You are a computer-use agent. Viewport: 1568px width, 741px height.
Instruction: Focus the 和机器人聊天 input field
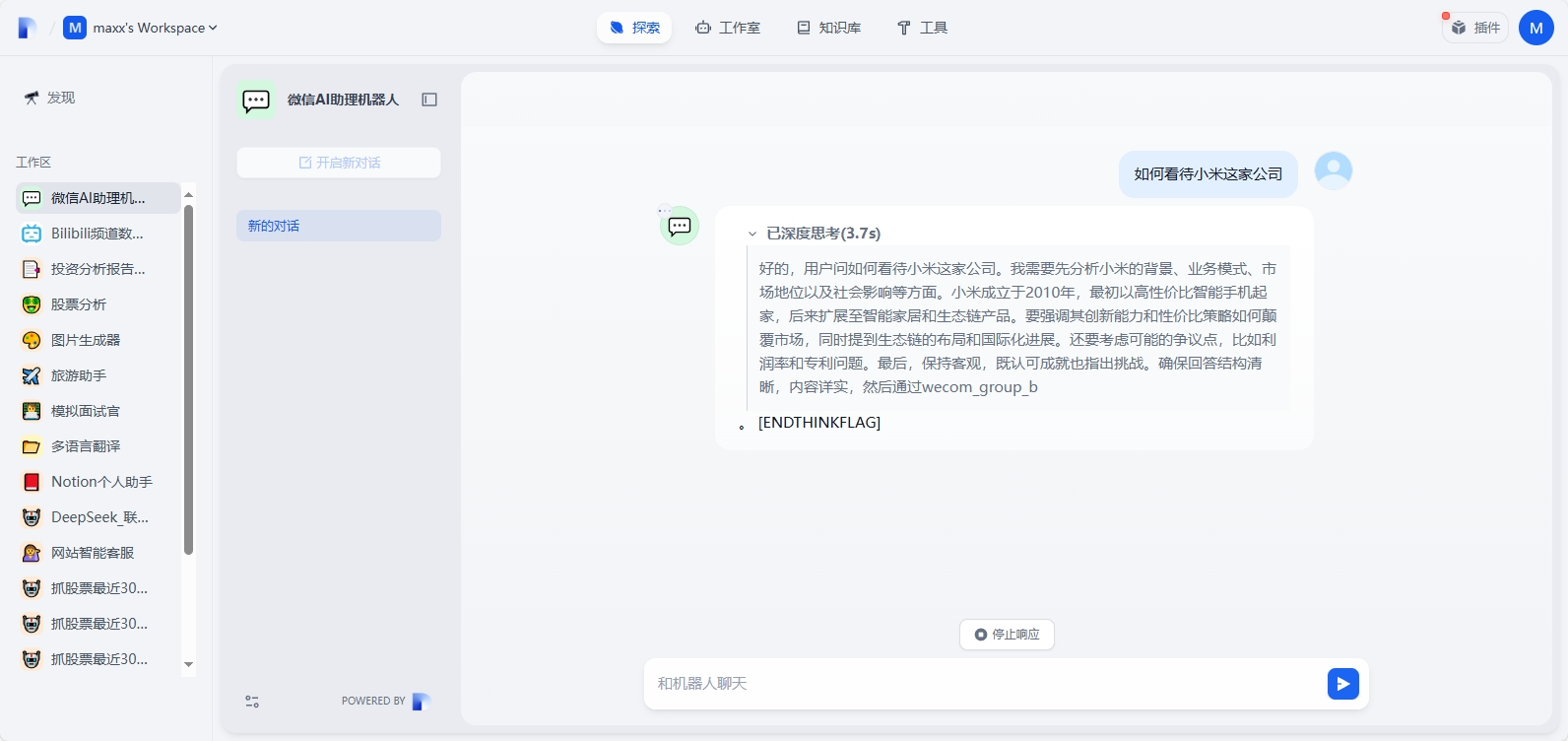[x=985, y=684]
